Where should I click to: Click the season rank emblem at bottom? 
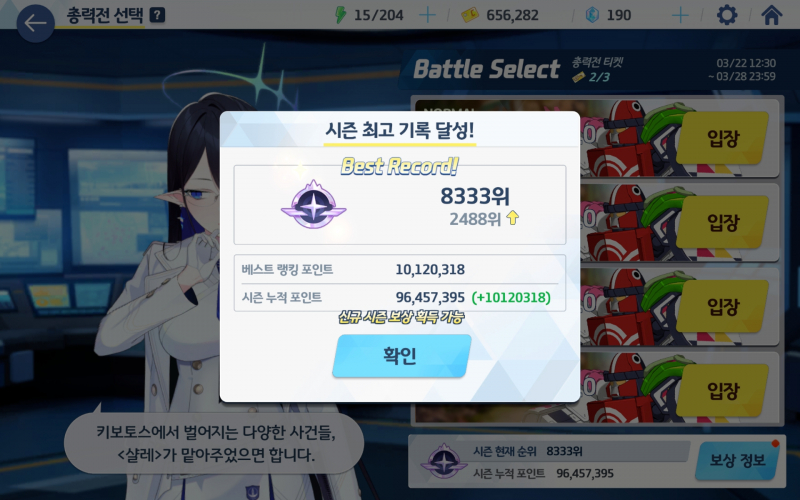(444, 461)
